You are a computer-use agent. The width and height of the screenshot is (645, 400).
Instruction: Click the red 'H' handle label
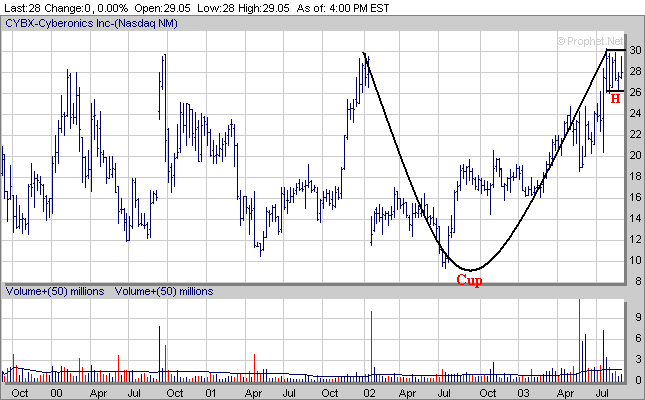point(615,99)
